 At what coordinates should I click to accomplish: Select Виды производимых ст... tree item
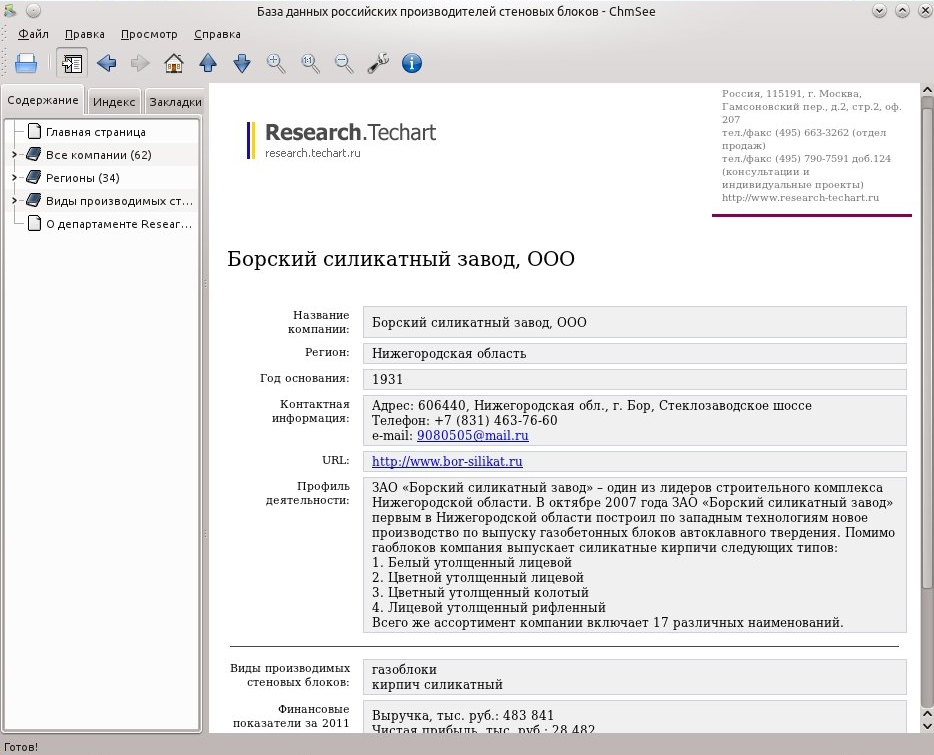119,201
